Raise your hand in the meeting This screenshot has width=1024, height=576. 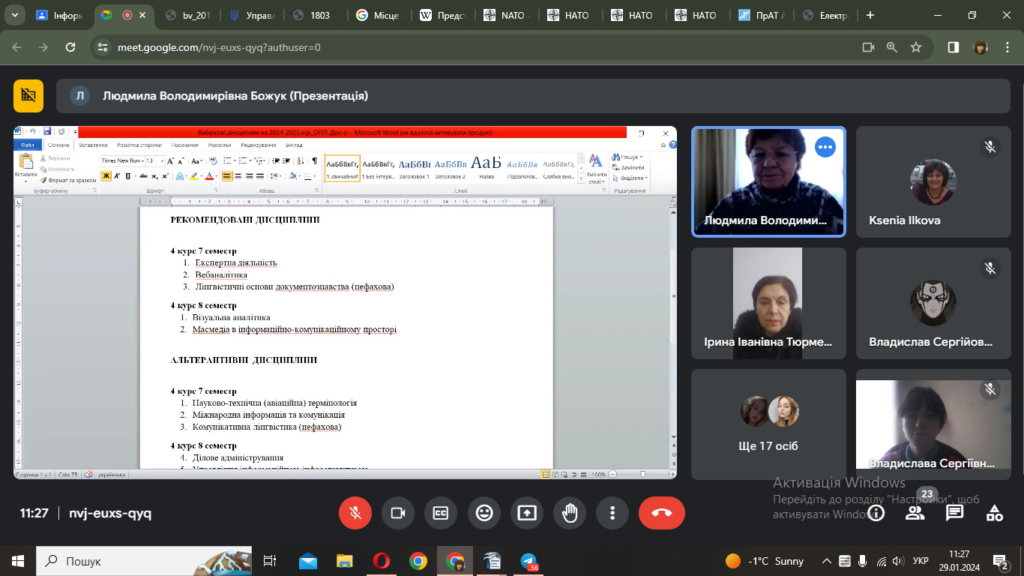pos(570,513)
